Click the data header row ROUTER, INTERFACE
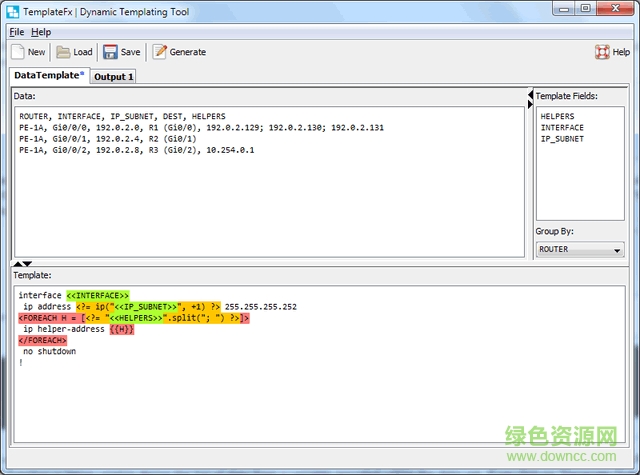The width and height of the screenshot is (640, 475). (x=122, y=116)
